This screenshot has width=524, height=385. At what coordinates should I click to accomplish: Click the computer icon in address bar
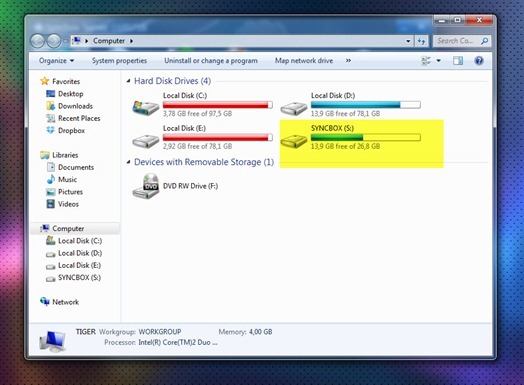coord(77,41)
